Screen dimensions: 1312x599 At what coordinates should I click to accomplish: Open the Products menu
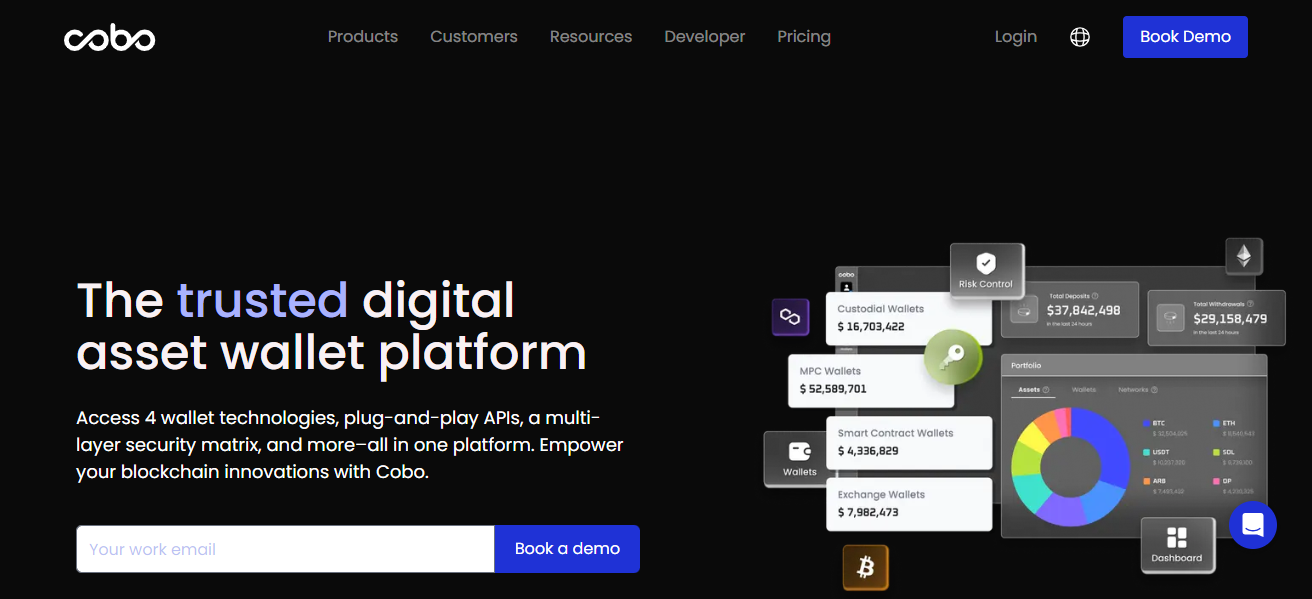pyautogui.click(x=363, y=37)
